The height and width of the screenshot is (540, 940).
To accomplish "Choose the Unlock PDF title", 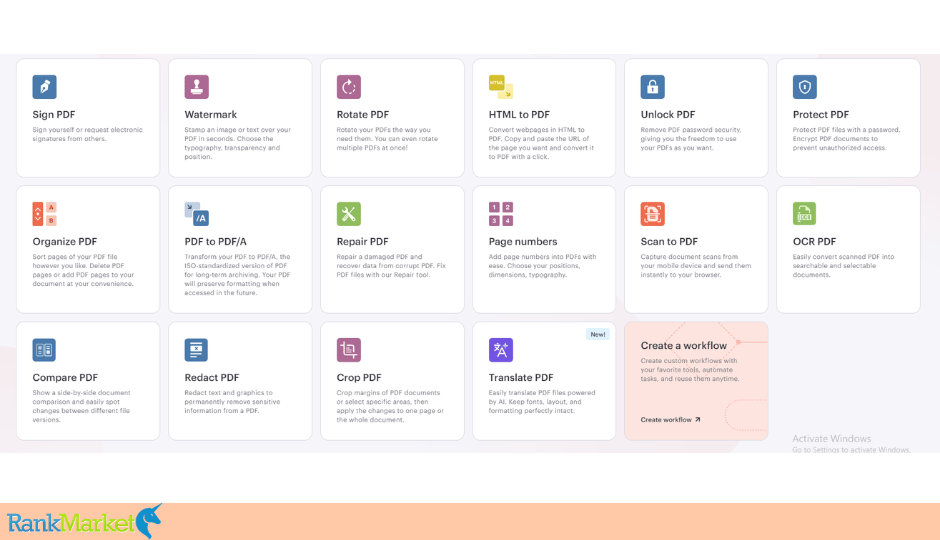I will (x=668, y=114).
